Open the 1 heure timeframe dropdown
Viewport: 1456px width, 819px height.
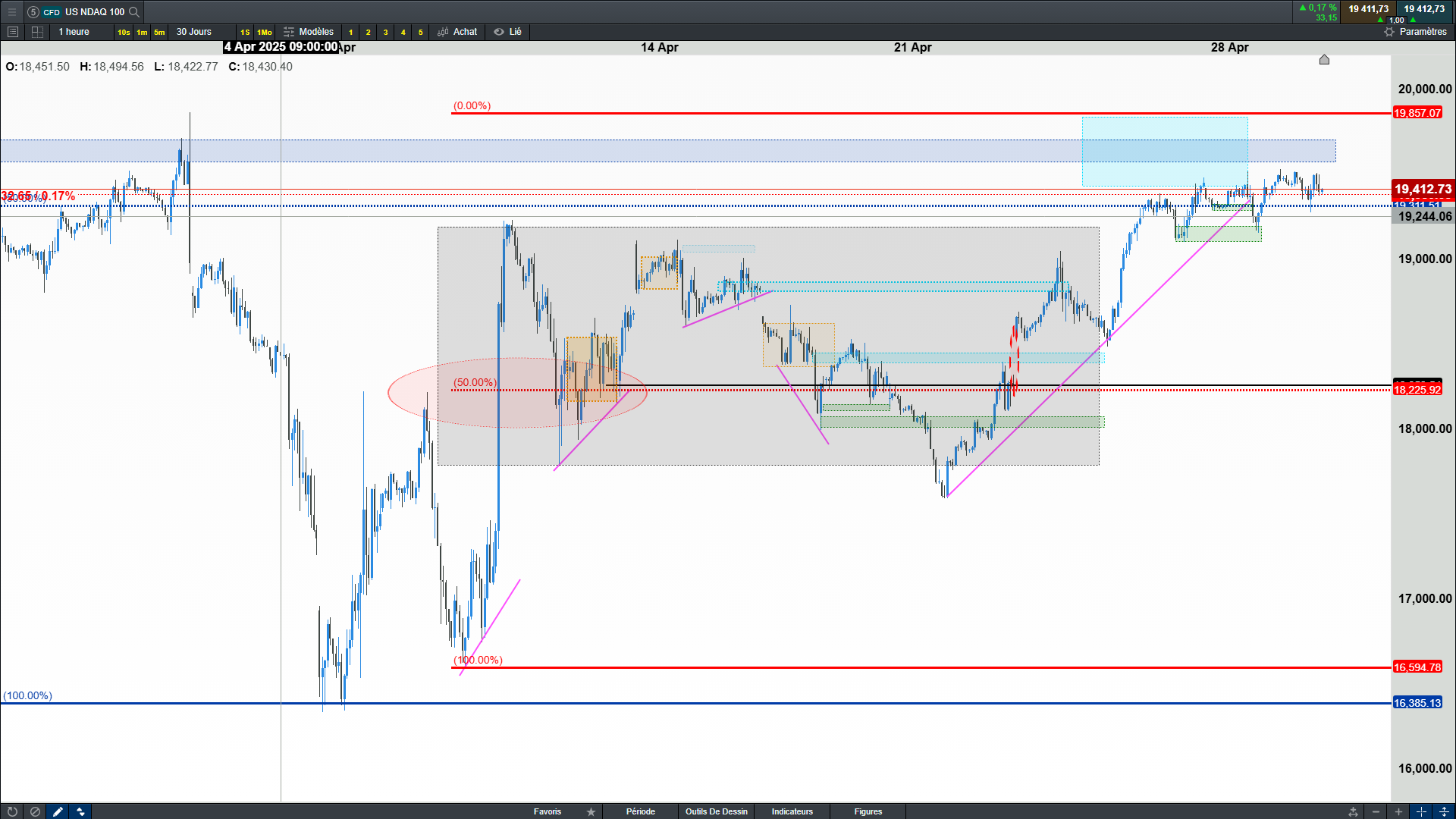[x=74, y=32]
